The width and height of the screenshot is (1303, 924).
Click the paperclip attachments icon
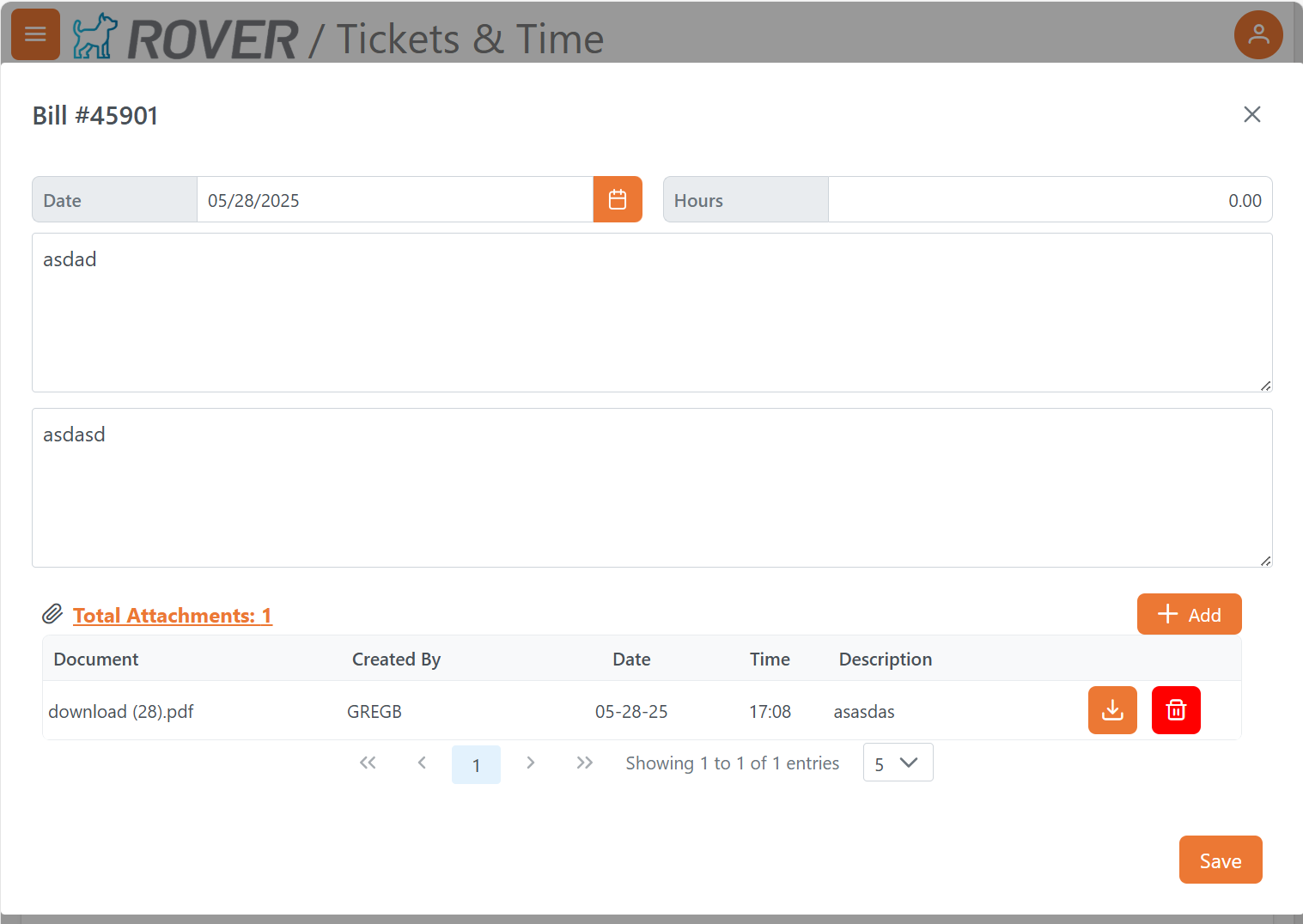[53, 614]
